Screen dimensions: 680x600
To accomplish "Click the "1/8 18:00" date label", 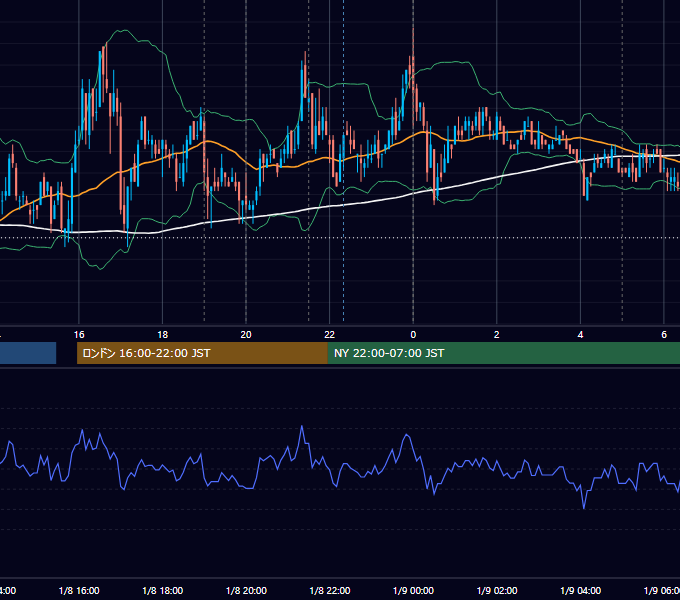I will pos(163,591).
